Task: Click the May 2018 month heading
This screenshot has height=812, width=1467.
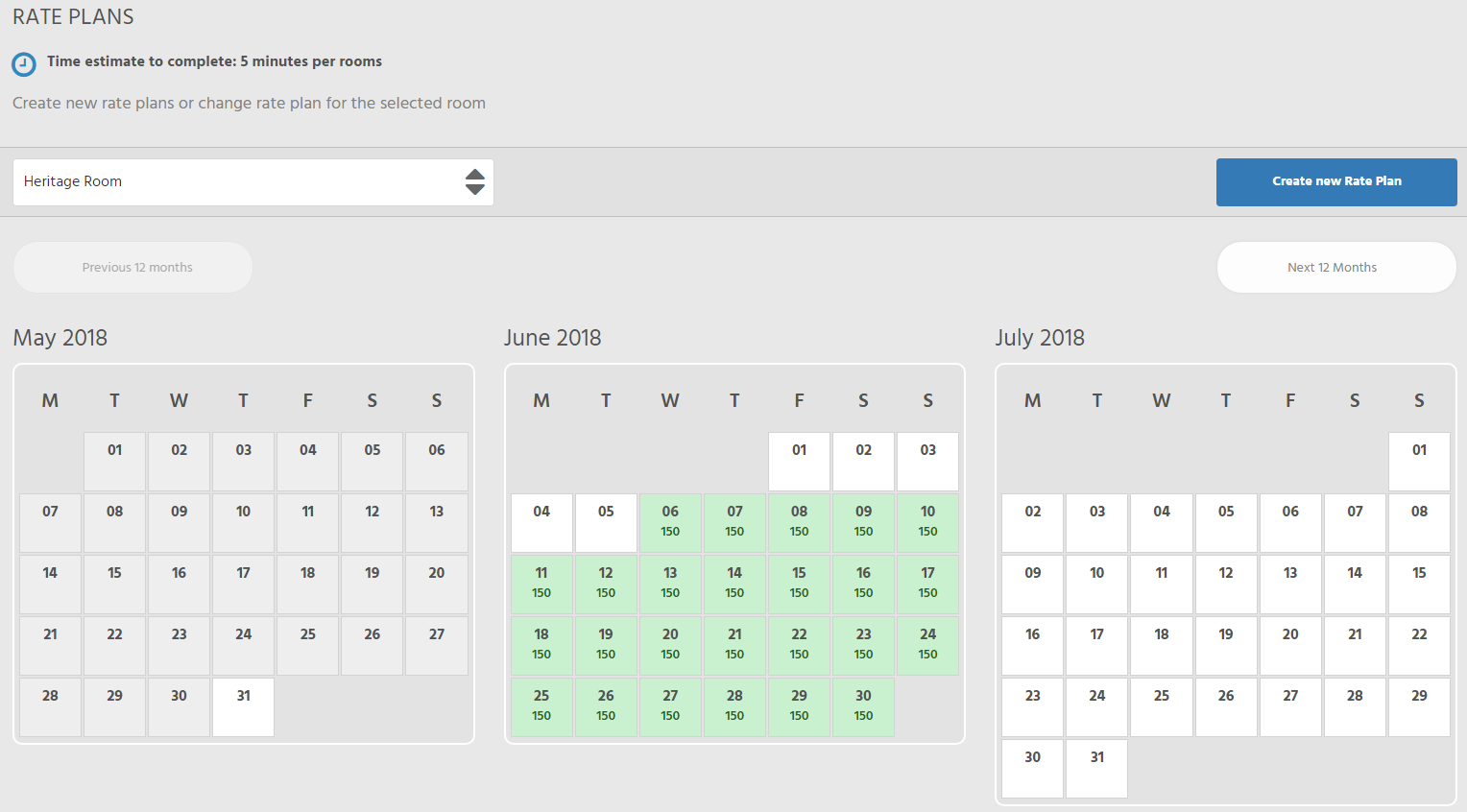Action: pos(60,338)
